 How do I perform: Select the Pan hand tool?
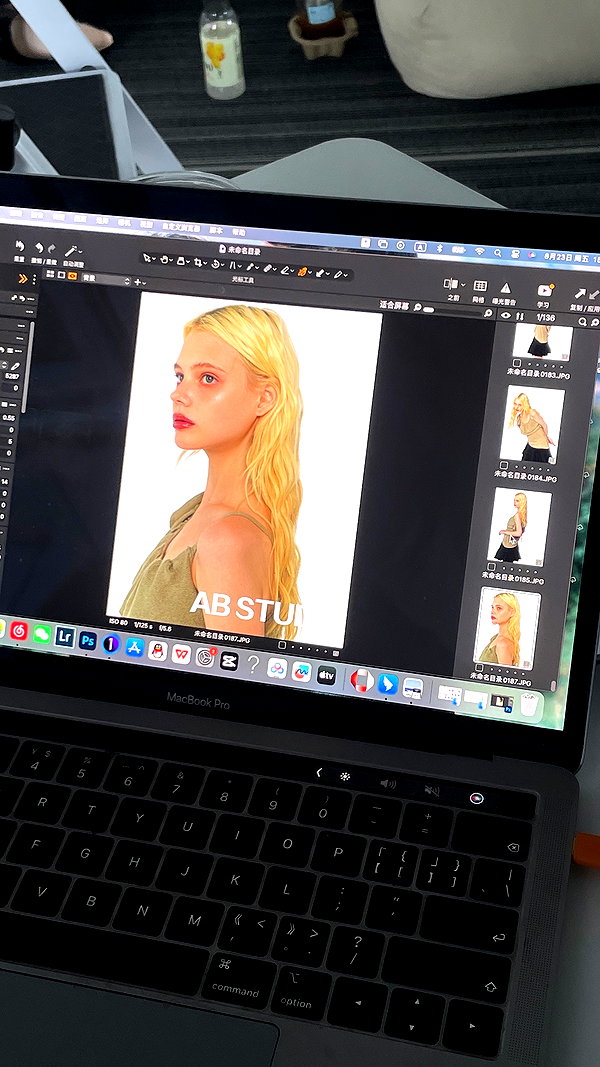tap(164, 260)
